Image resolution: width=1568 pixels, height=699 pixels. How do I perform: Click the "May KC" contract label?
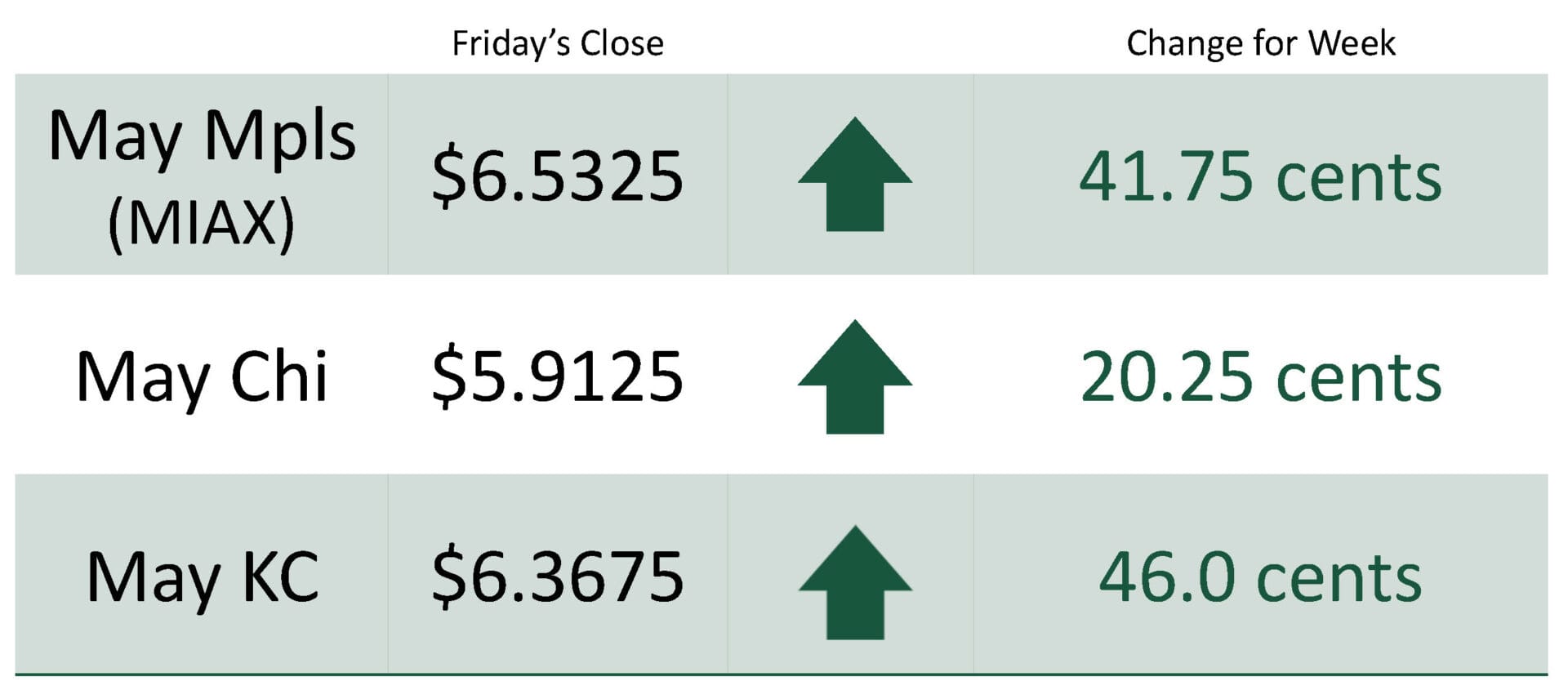tap(202, 578)
